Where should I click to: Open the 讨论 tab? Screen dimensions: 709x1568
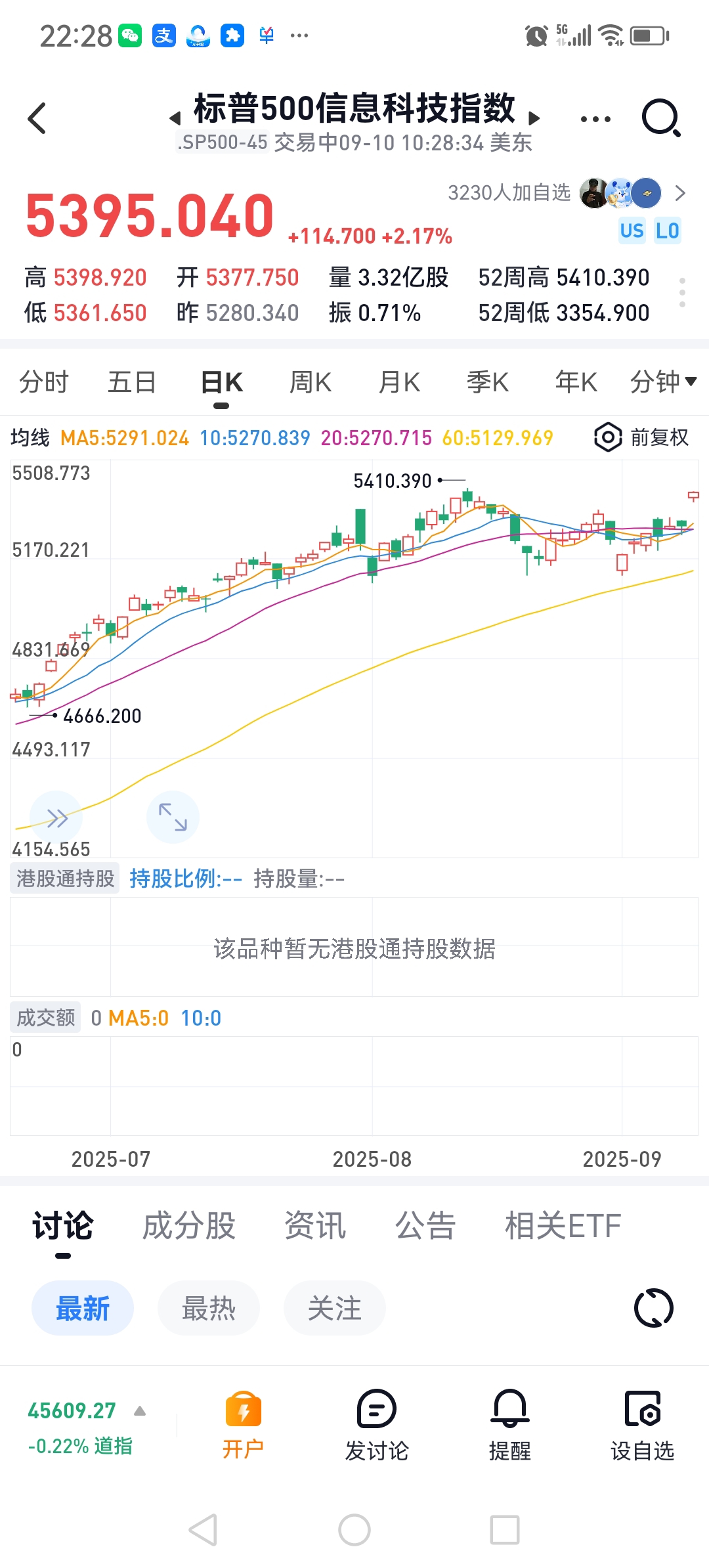[63, 1226]
